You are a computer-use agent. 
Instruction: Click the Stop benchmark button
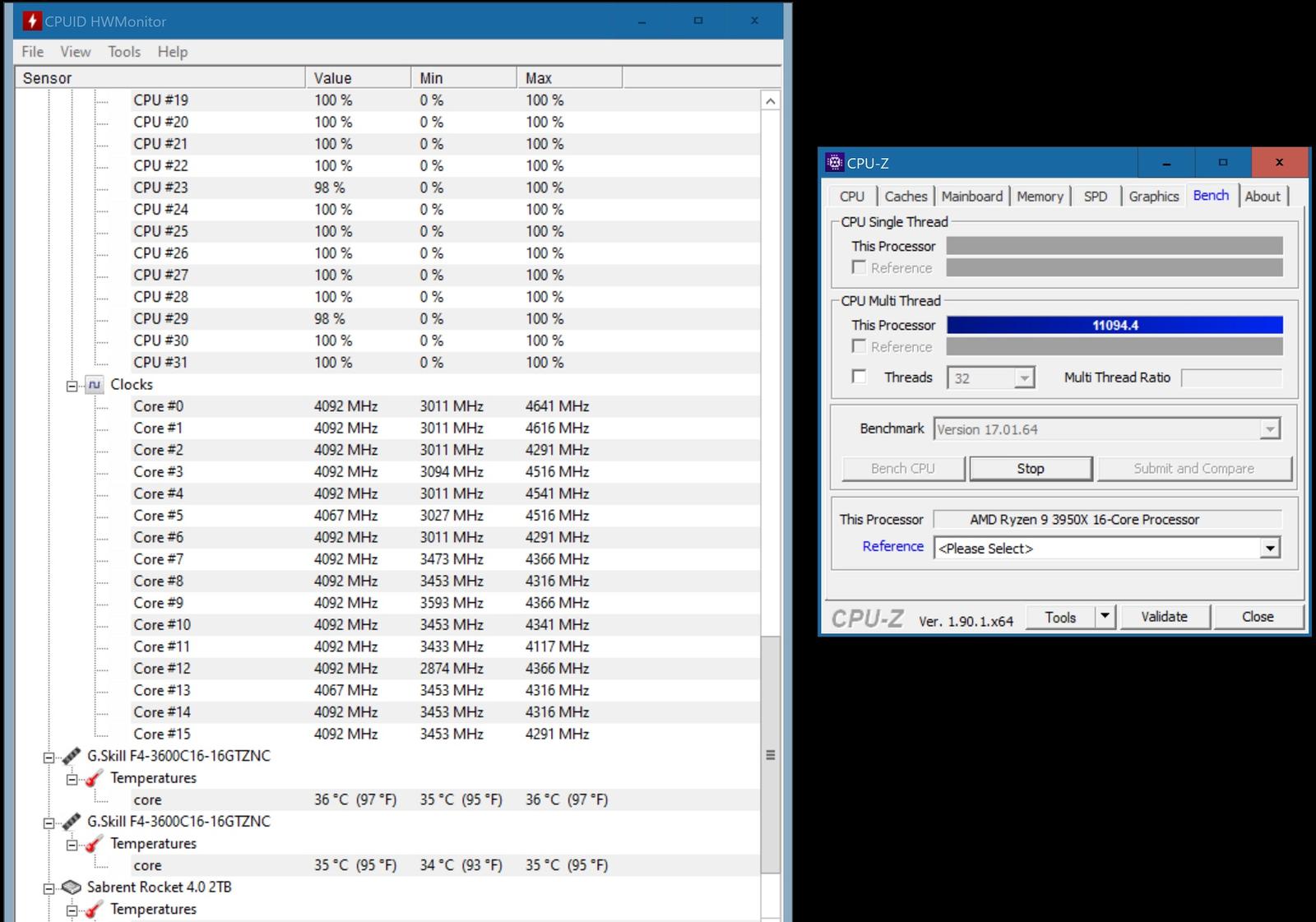tap(1031, 469)
